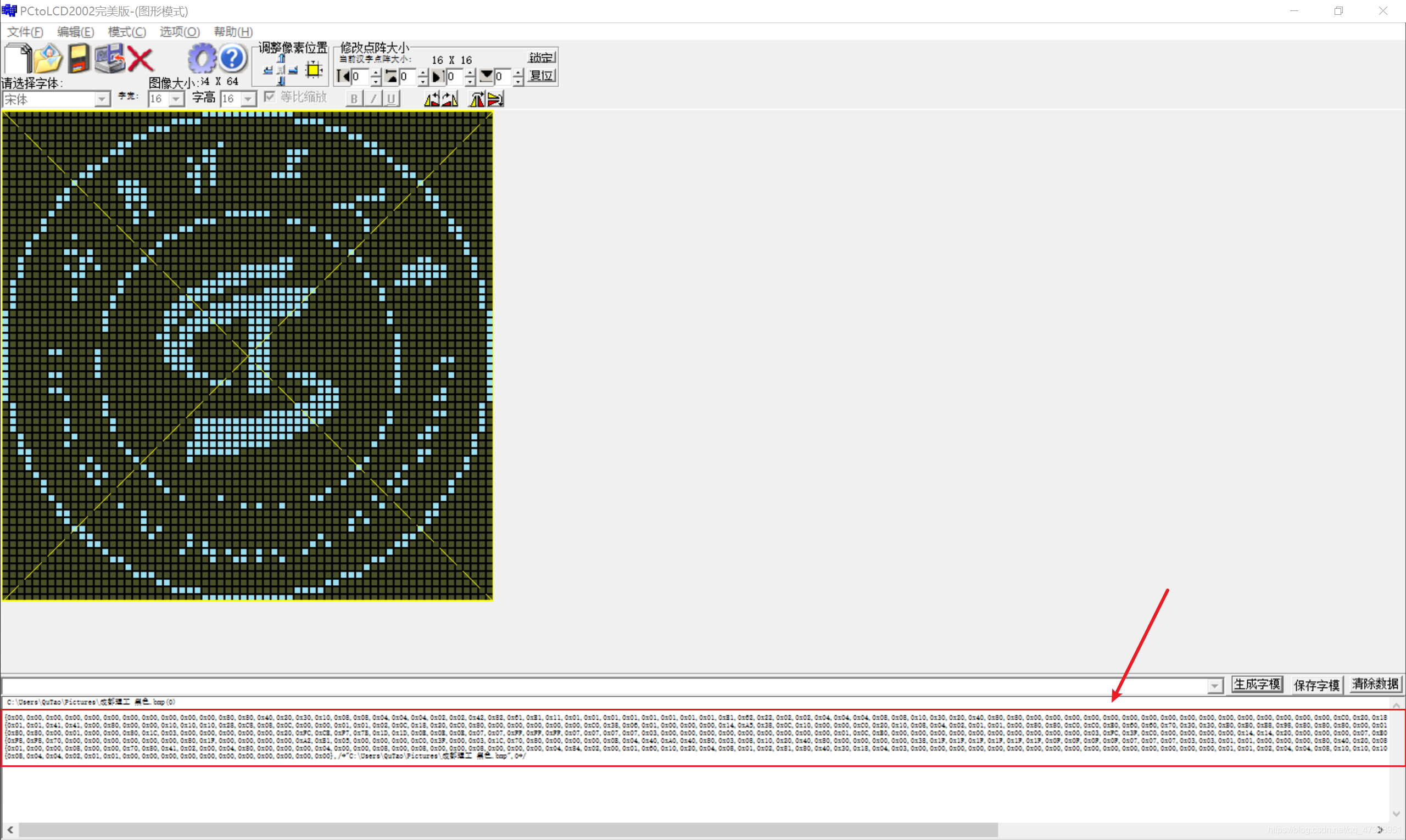Image resolution: width=1406 pixels, height=840 pixels.
Task: Open the 字宽 size dropdown
Action: (176, 98)
